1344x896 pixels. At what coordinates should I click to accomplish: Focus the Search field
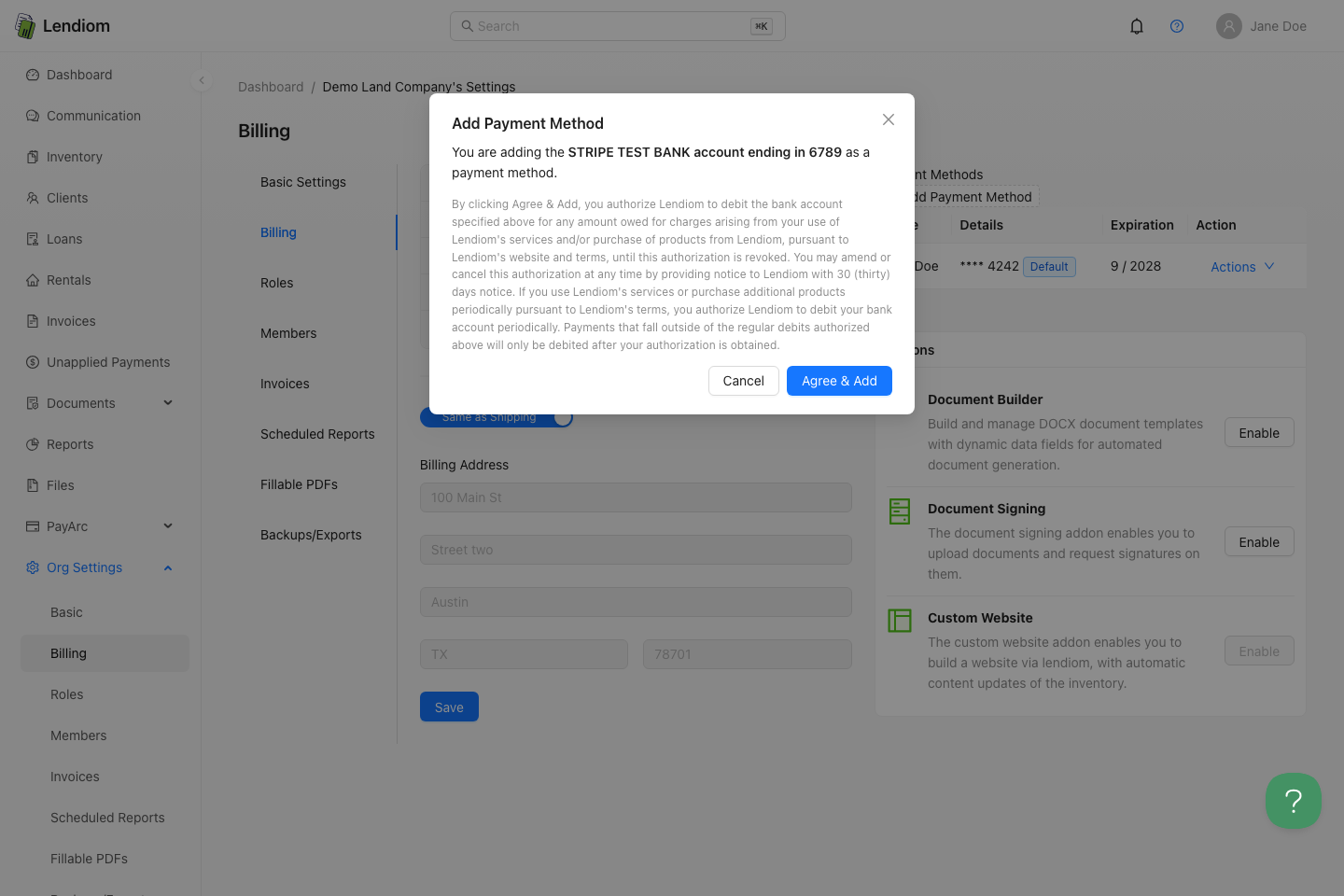[618, 26]
